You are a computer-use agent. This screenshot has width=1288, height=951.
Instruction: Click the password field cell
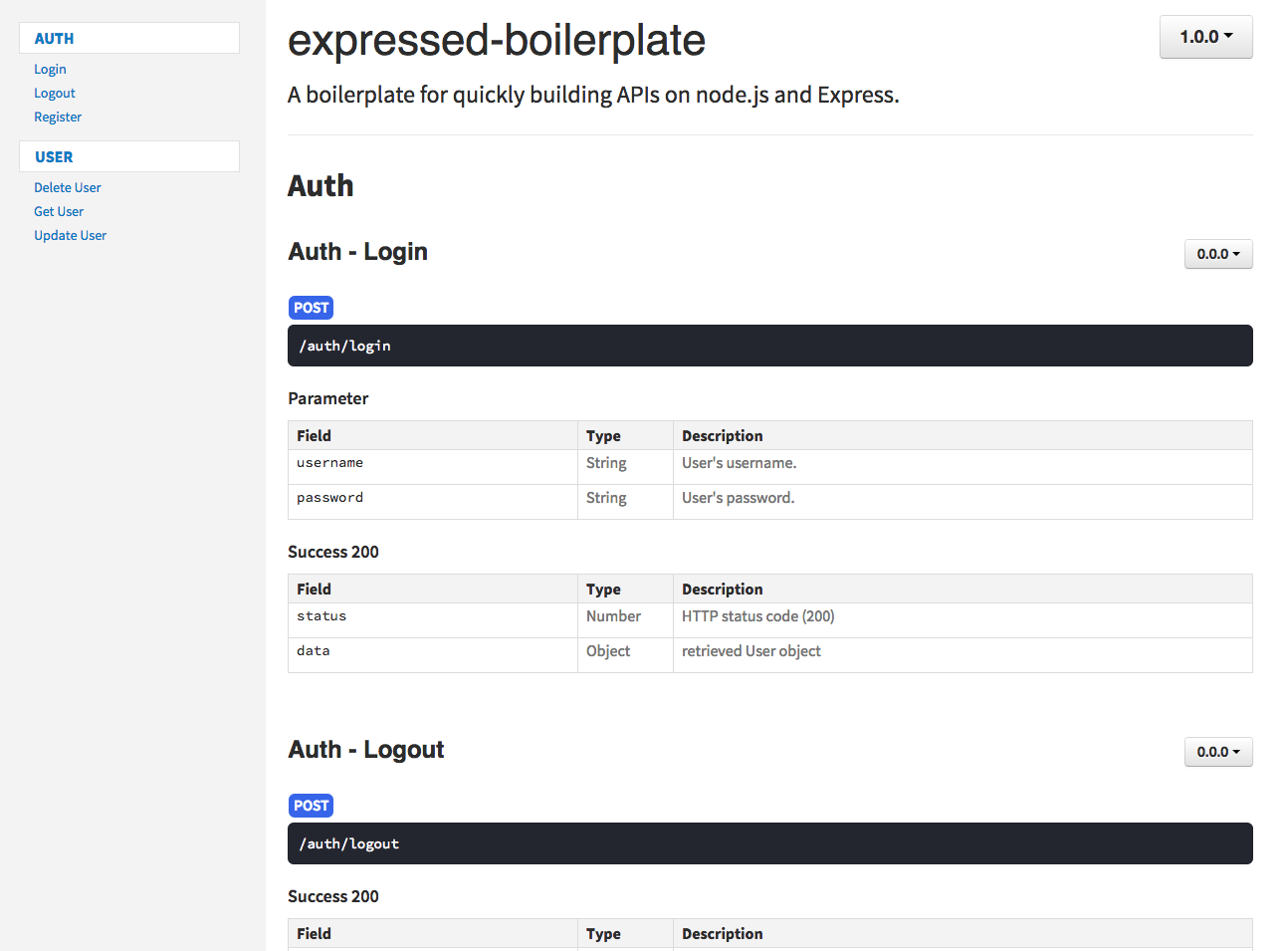click(433, 502)
